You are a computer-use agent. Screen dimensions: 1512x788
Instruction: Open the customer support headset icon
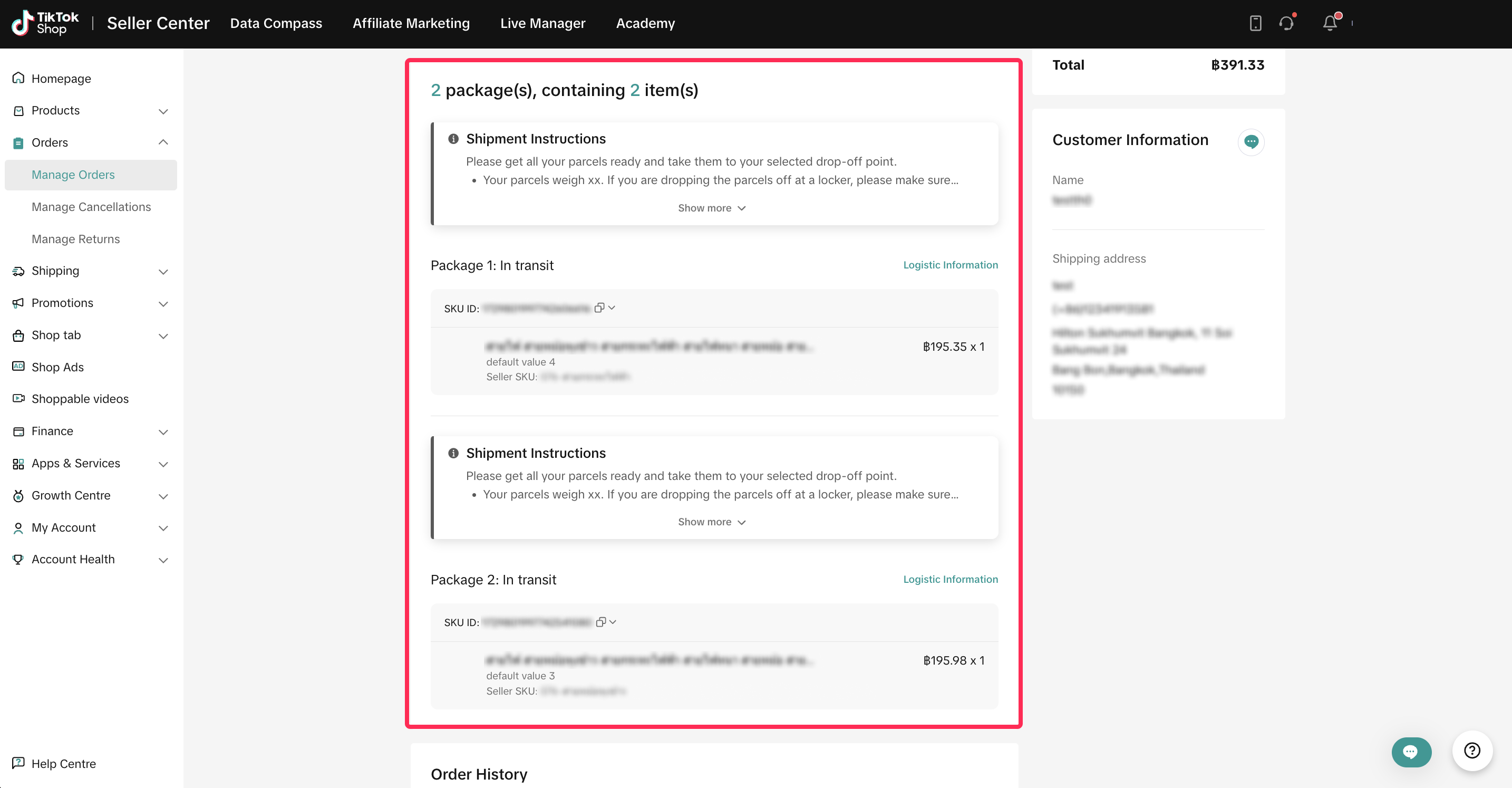click(1286, 24)
